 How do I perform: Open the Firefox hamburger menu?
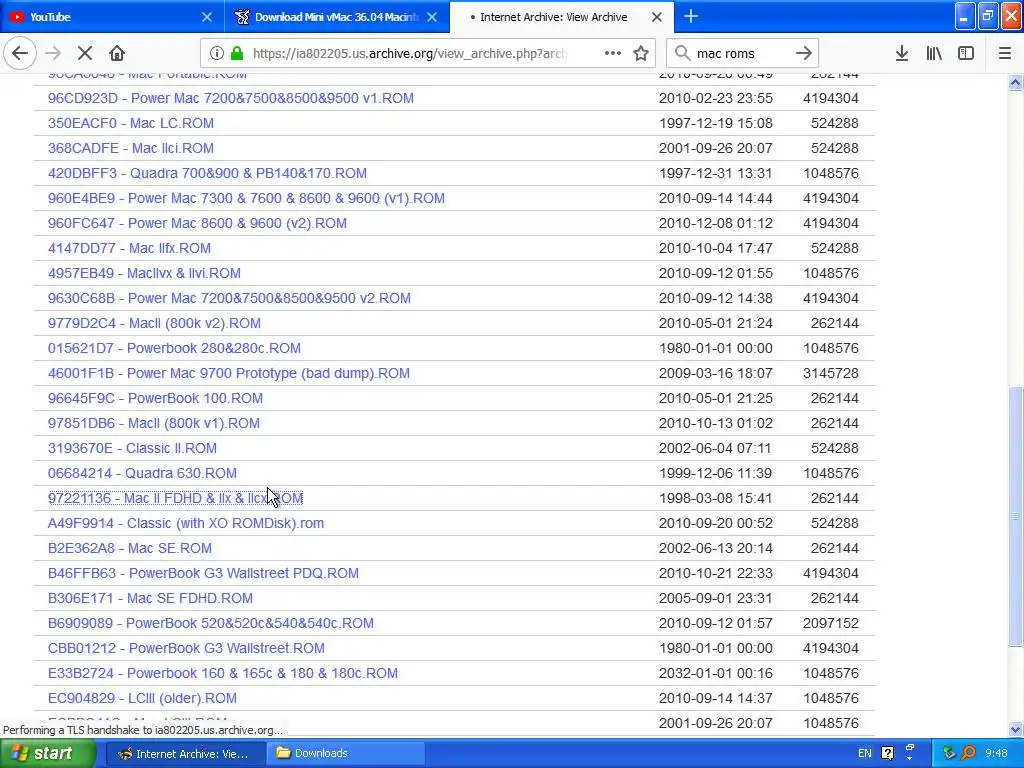coord(1005,54)
